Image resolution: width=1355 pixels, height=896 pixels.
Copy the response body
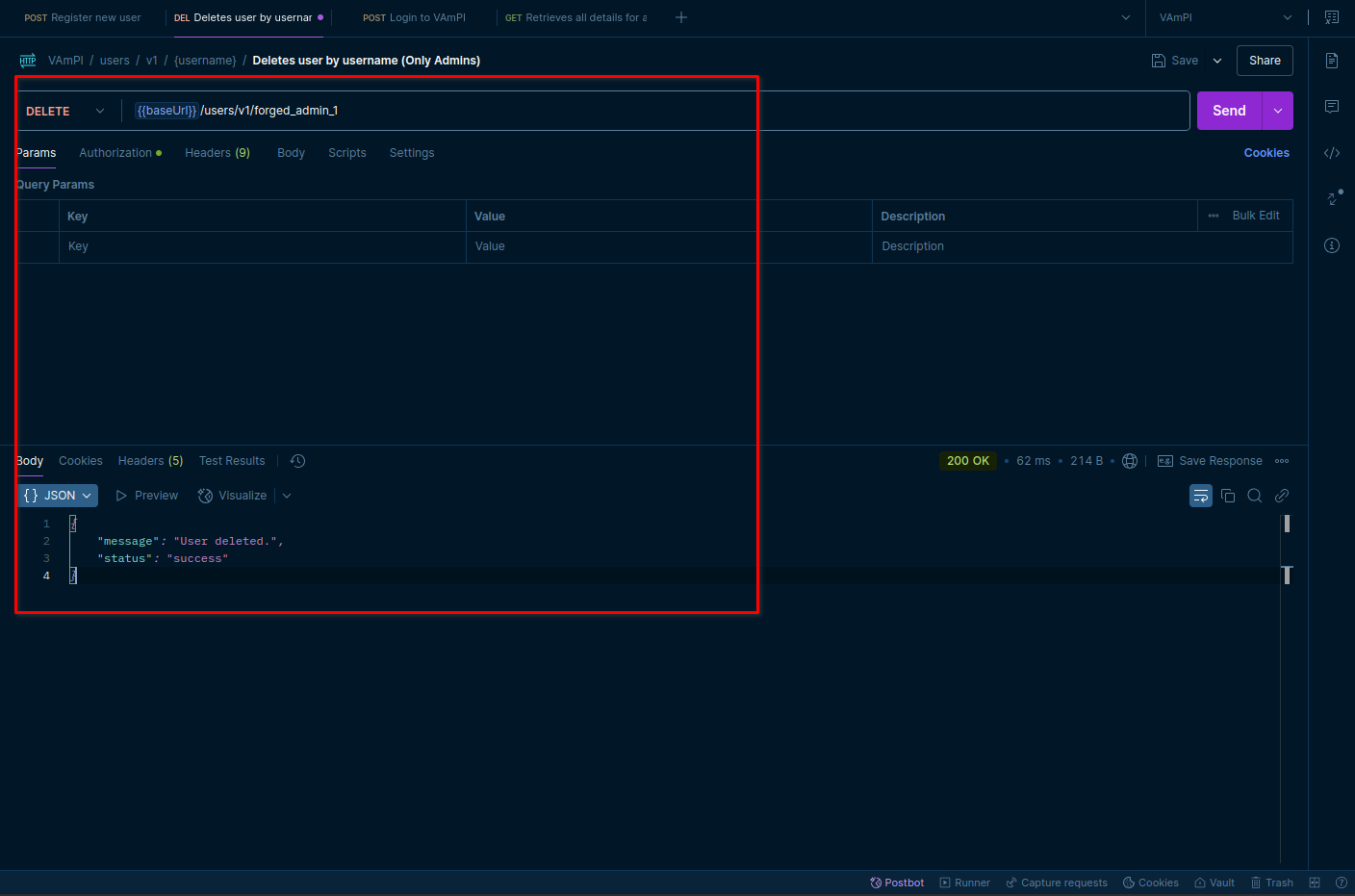point(1228,496)
